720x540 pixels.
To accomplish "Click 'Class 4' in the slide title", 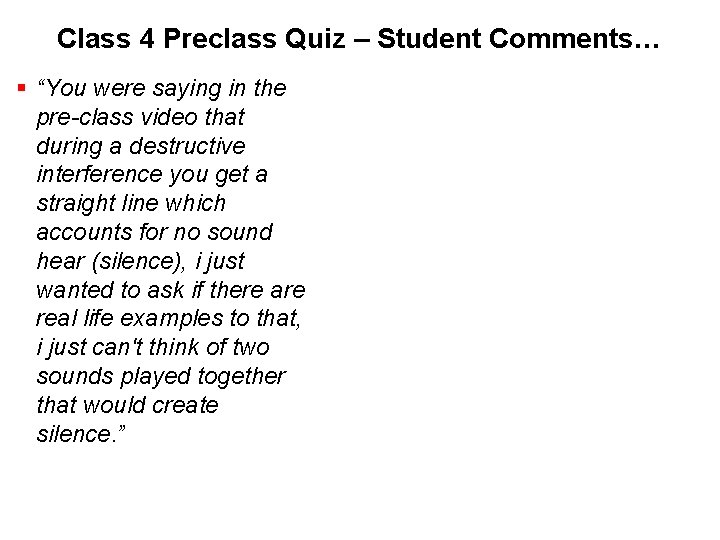I will click(x=106, y=38).
